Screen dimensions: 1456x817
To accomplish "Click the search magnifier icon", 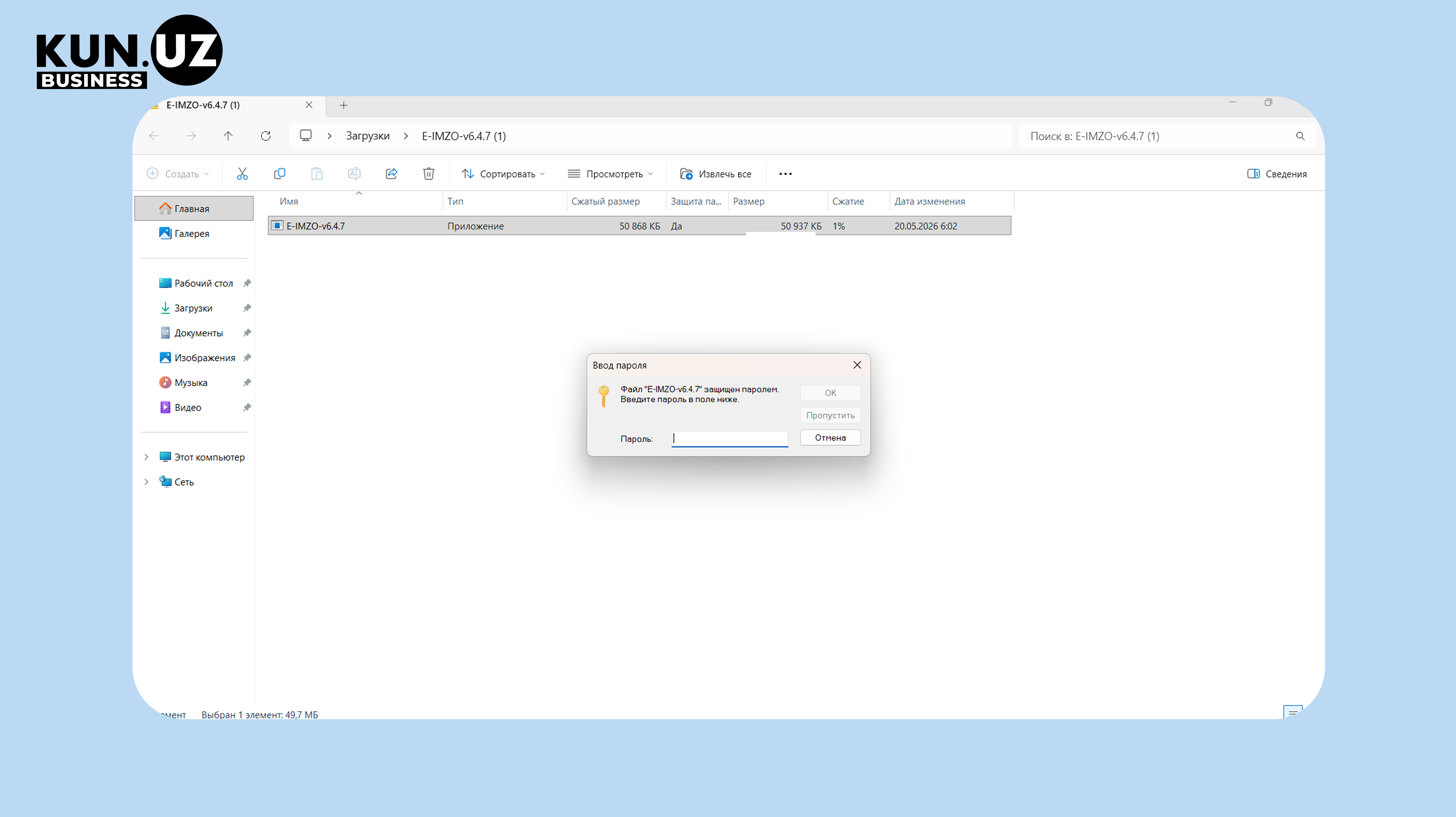I will pyautogui.click(x=1300, y=136).
